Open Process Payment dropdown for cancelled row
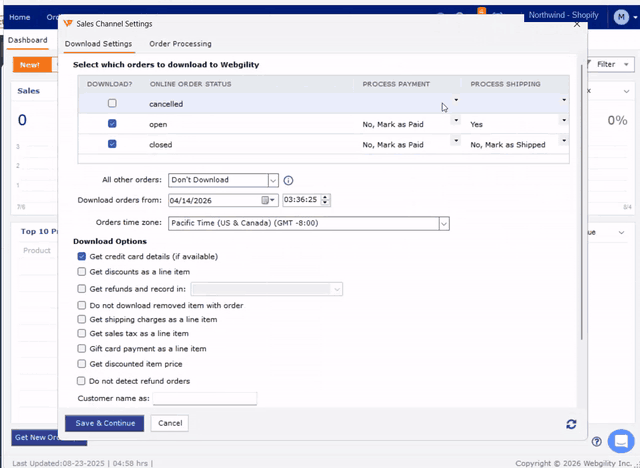Viewport: 640px width, 468px height. click(456, 100)
